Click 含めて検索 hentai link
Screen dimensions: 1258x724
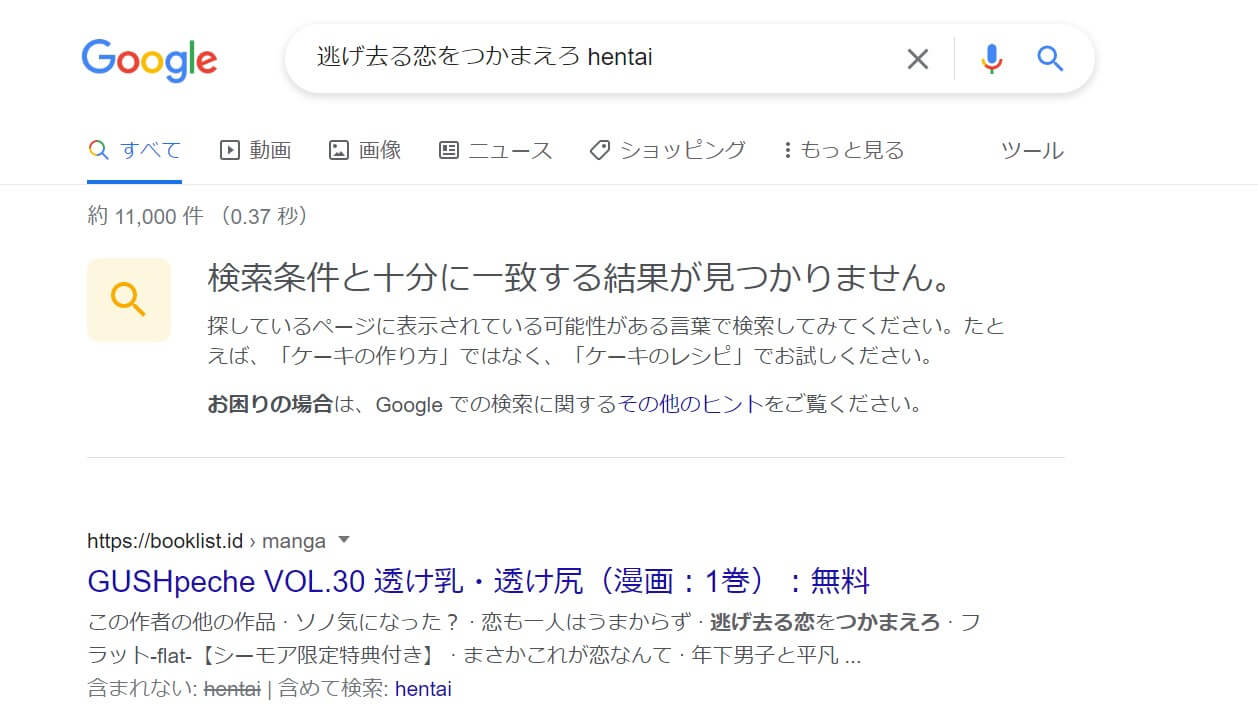(x=423, y=689)
